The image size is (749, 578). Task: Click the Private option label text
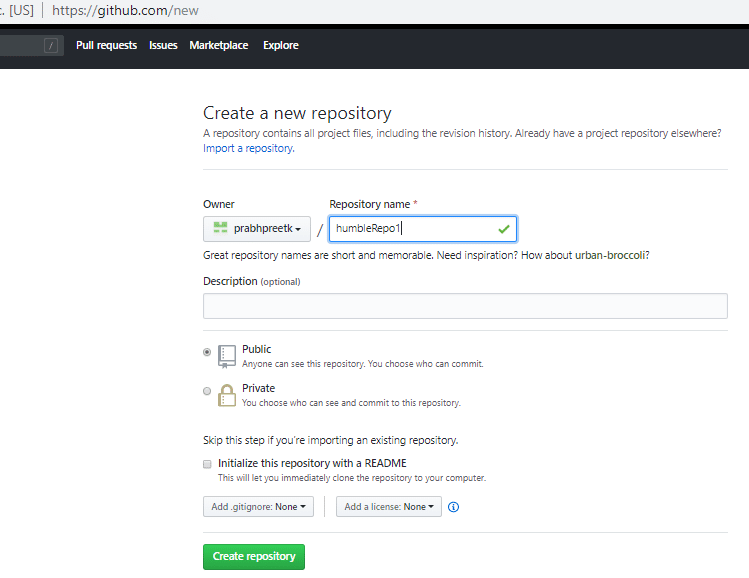pyautogui.click(x=258, y=388)
